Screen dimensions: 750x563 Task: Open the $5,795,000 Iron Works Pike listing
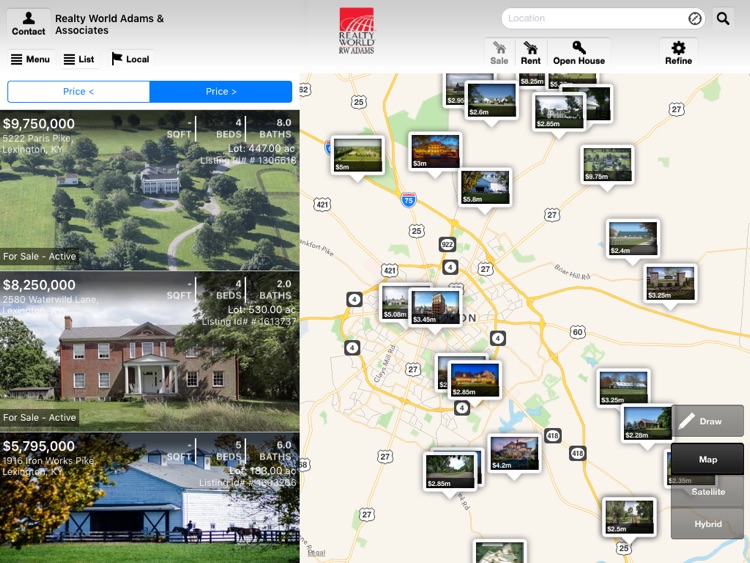pos(150,498)
